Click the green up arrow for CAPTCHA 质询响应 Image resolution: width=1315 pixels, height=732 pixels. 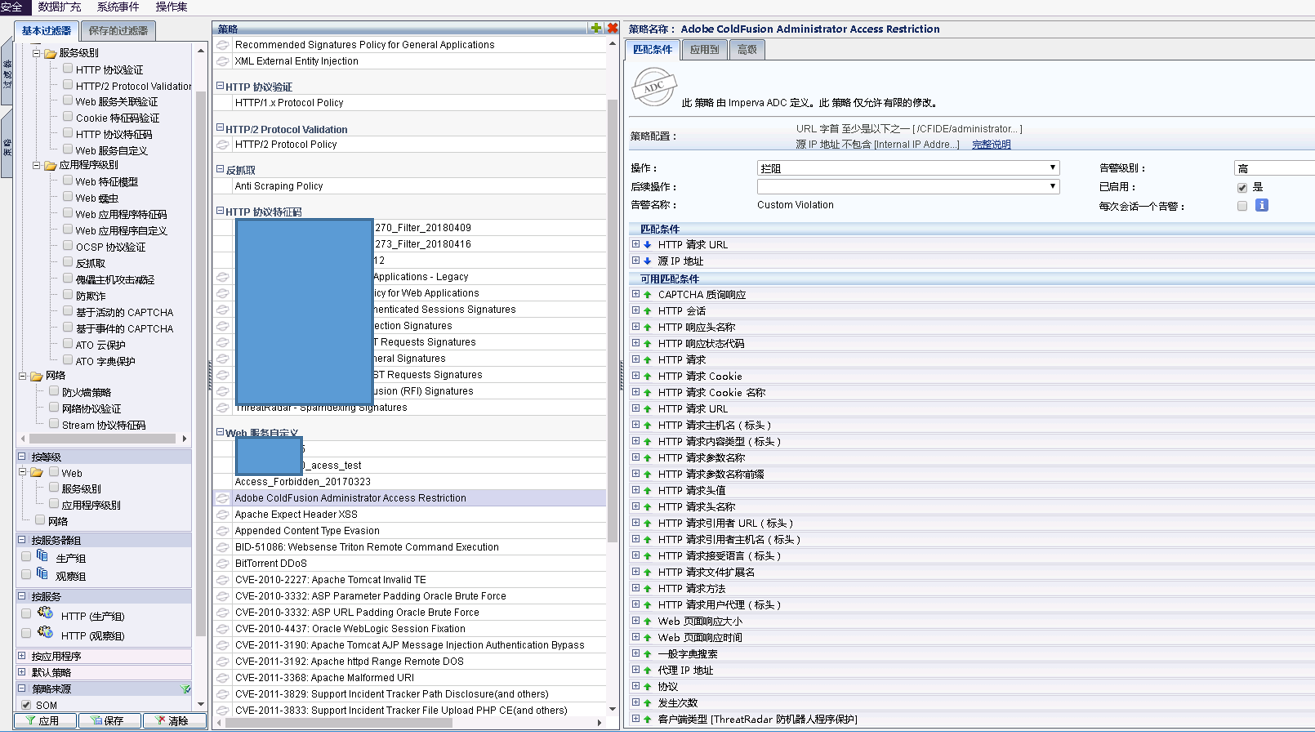click(648, 295)
